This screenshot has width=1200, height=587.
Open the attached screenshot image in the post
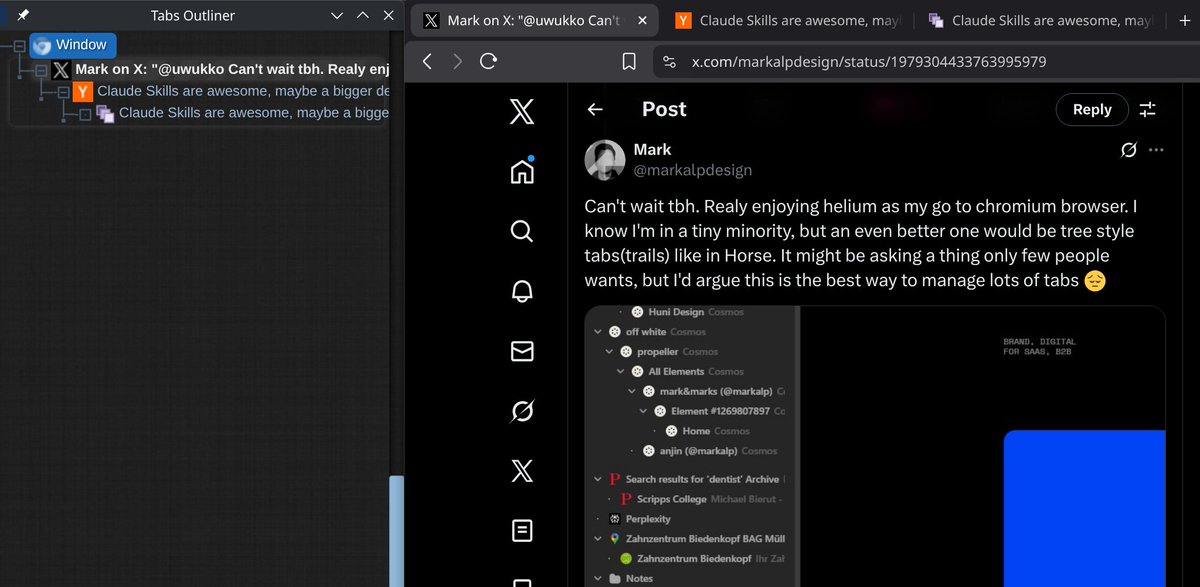coord(875,446)
